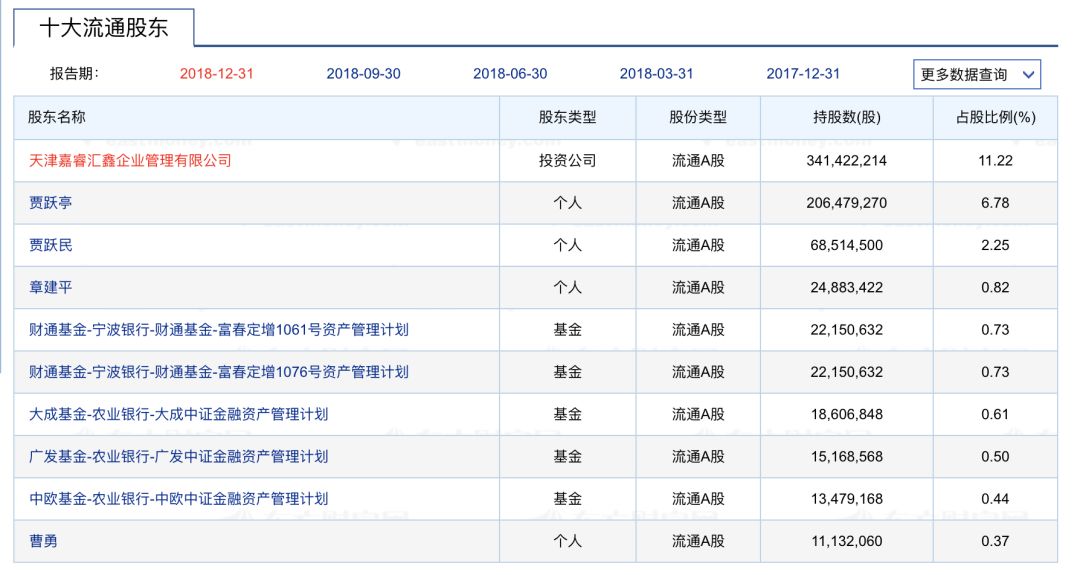Open the 富春定增1076号资产管理计划 fund link

(x=218, y=372)
